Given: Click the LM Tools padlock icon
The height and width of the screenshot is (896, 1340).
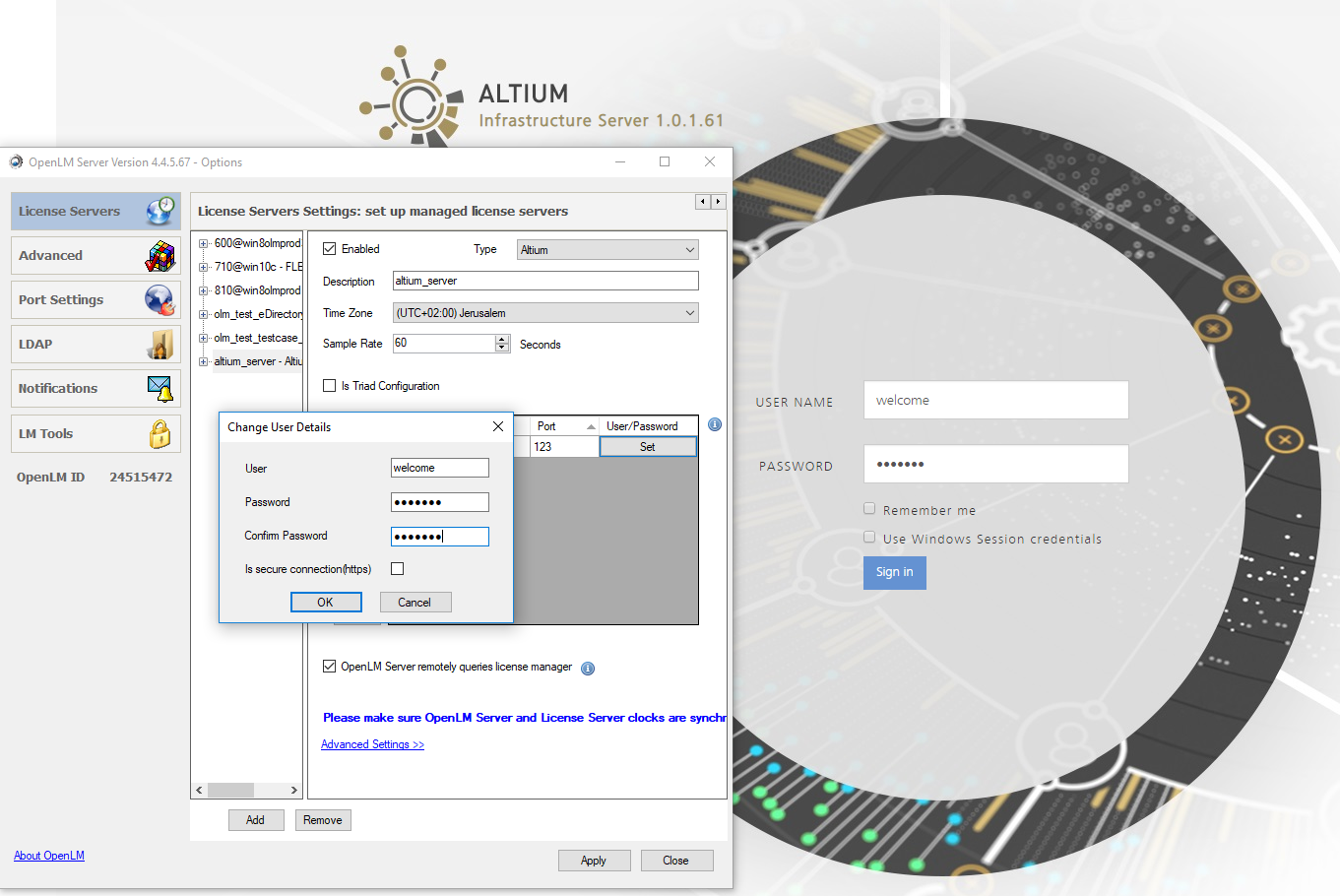Looking at the screenshot, I should (160, 433).
